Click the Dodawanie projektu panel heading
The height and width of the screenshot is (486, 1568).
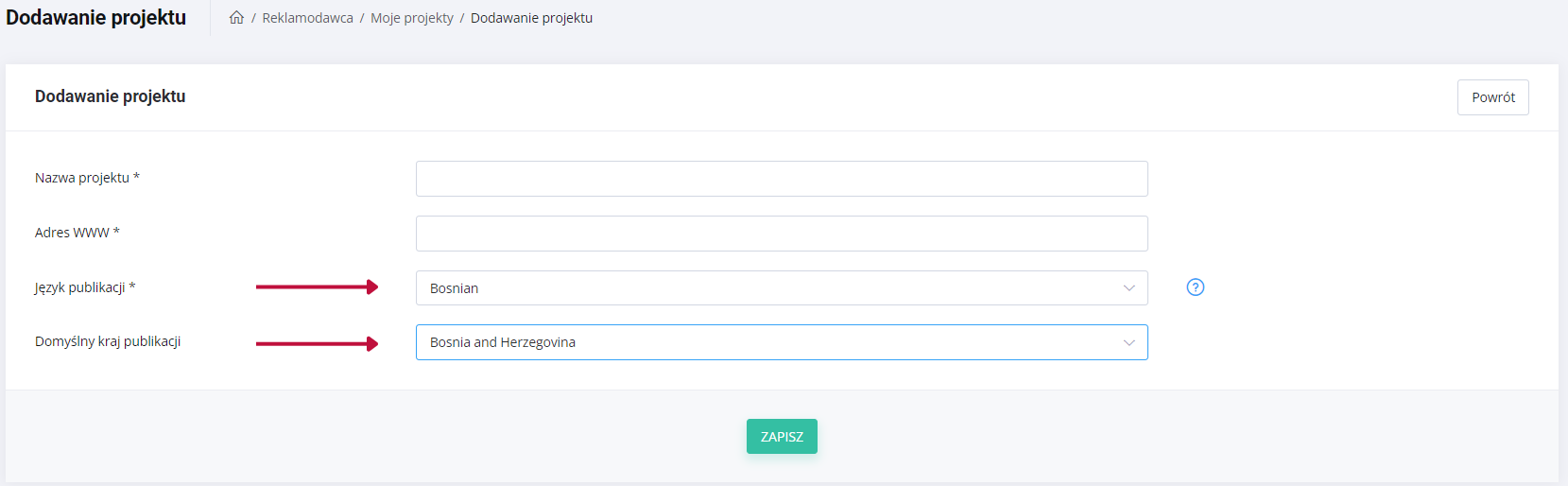pos(110,96)
